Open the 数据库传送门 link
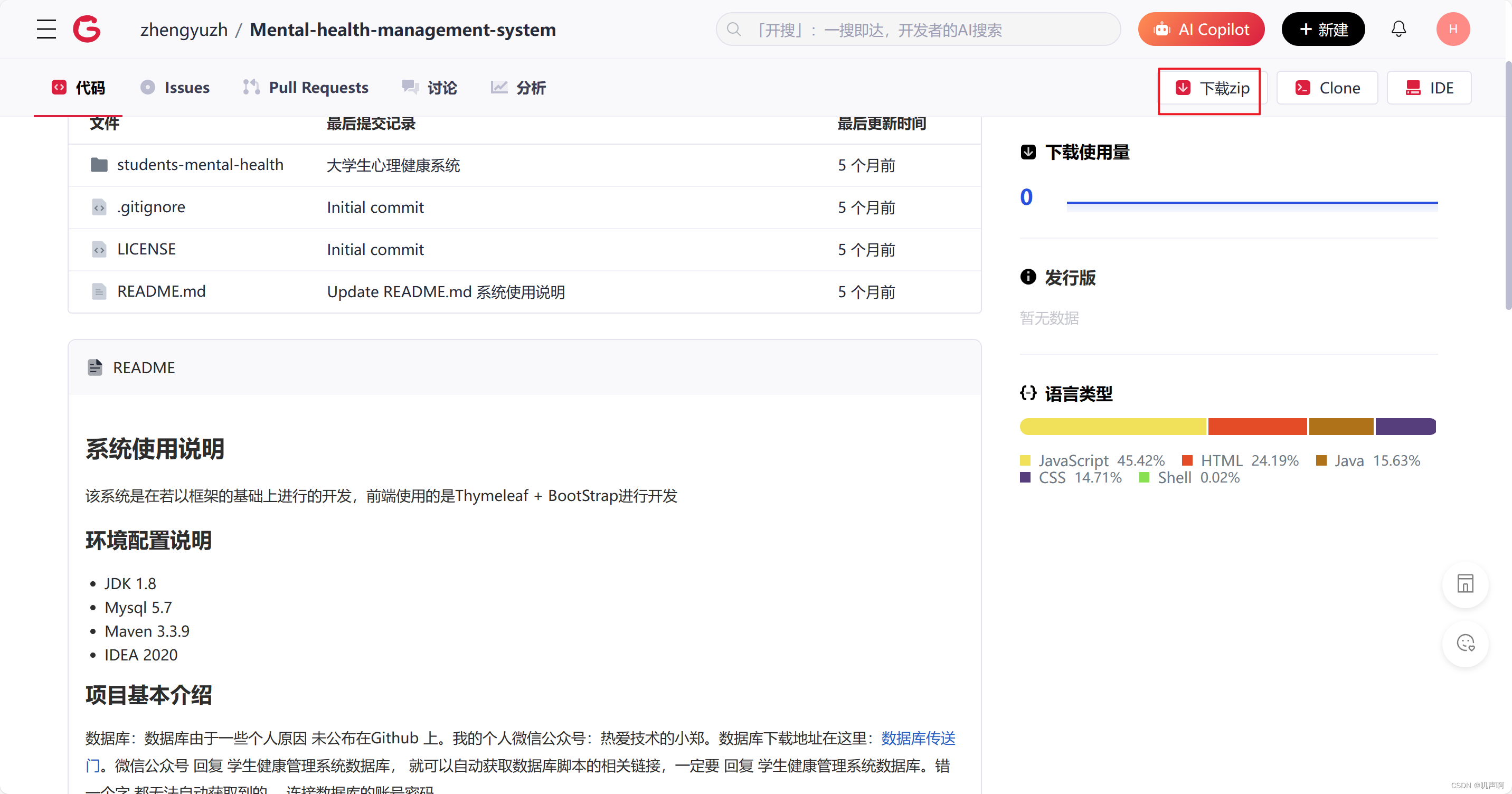 (x=918, y=738)
